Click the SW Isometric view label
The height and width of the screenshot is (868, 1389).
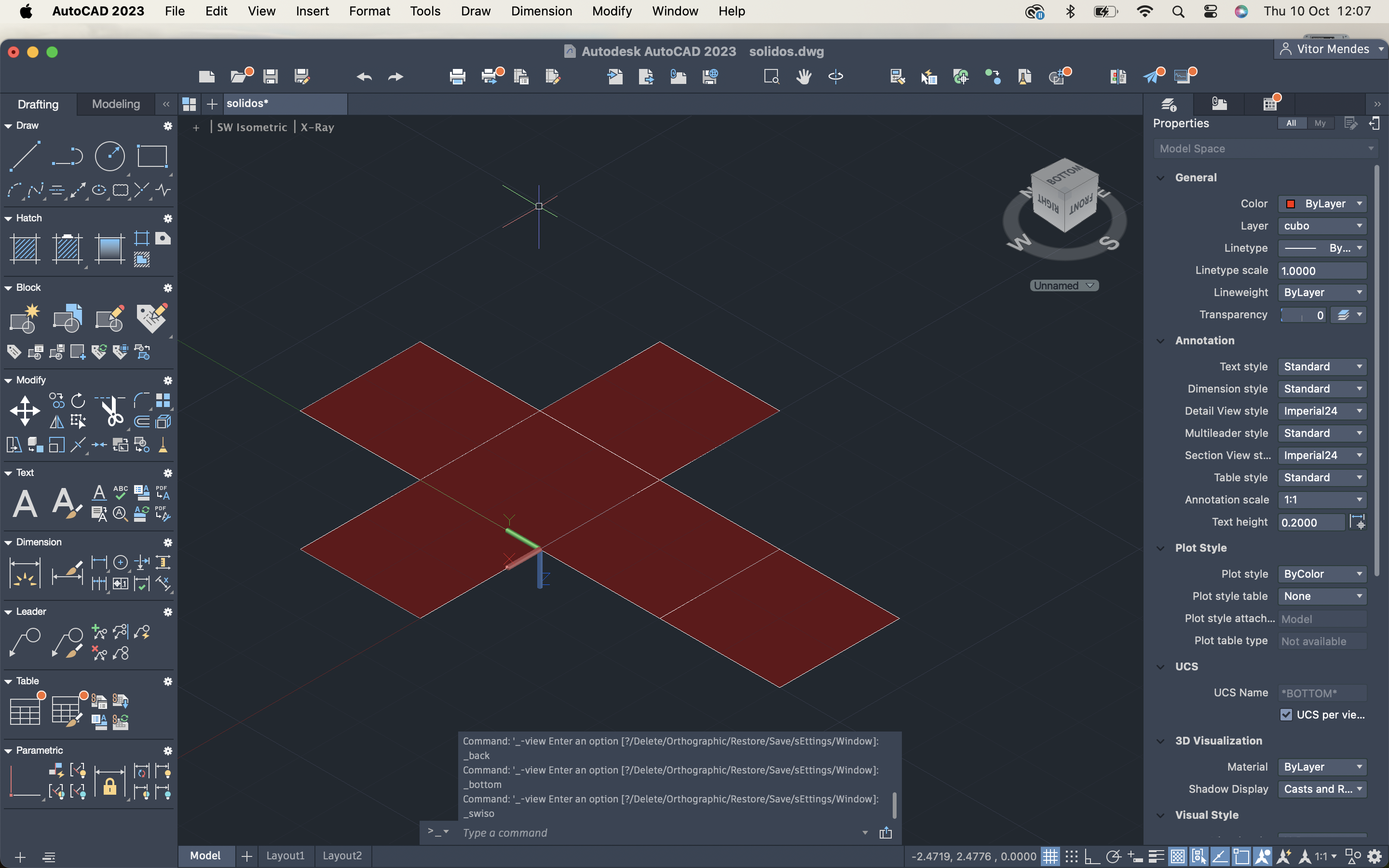252,127
